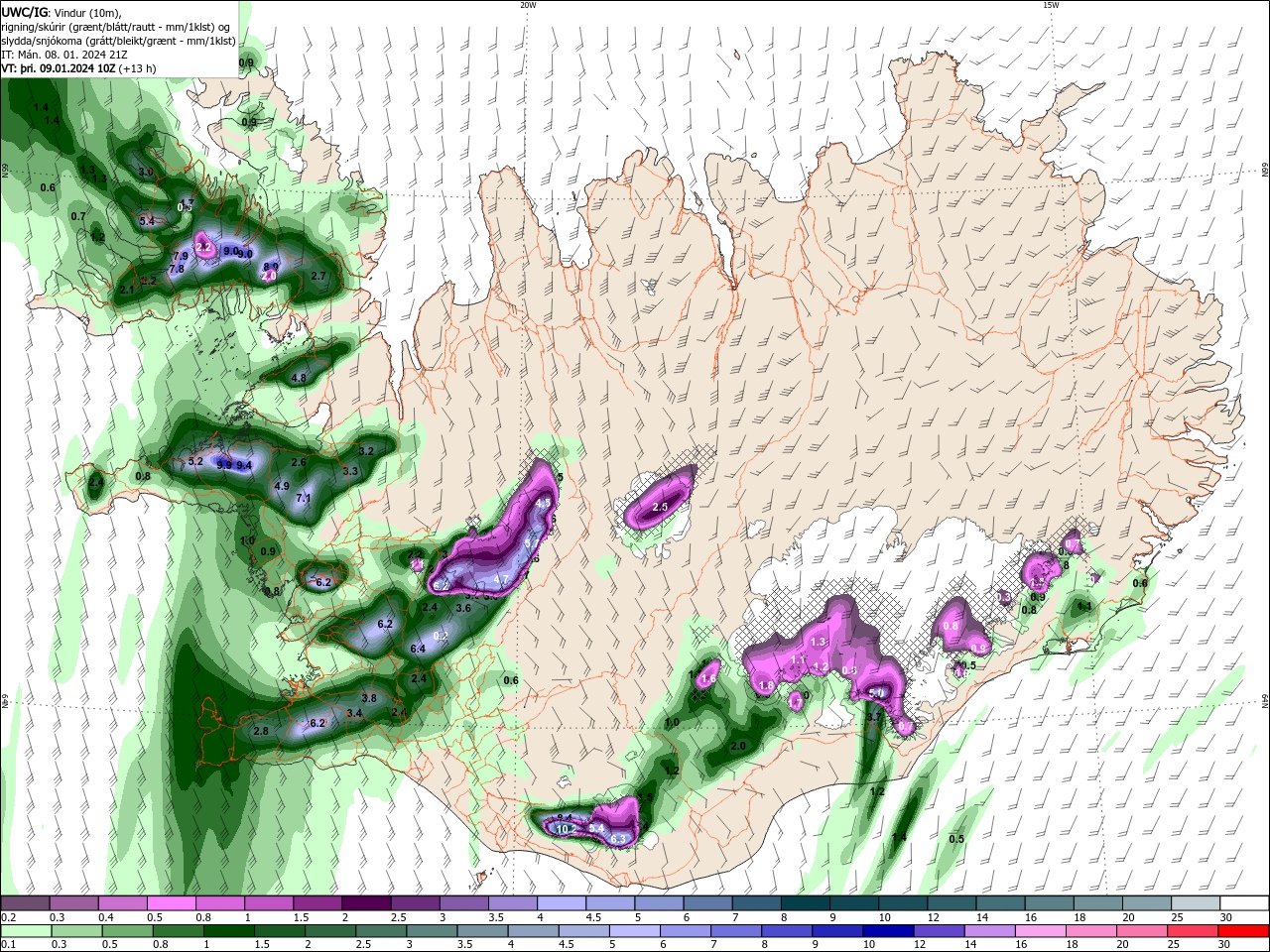Click the lower legend swatch between 12 and 14
The width and height of the screenshot is (1270, 952).
click(x=940, y=931)
